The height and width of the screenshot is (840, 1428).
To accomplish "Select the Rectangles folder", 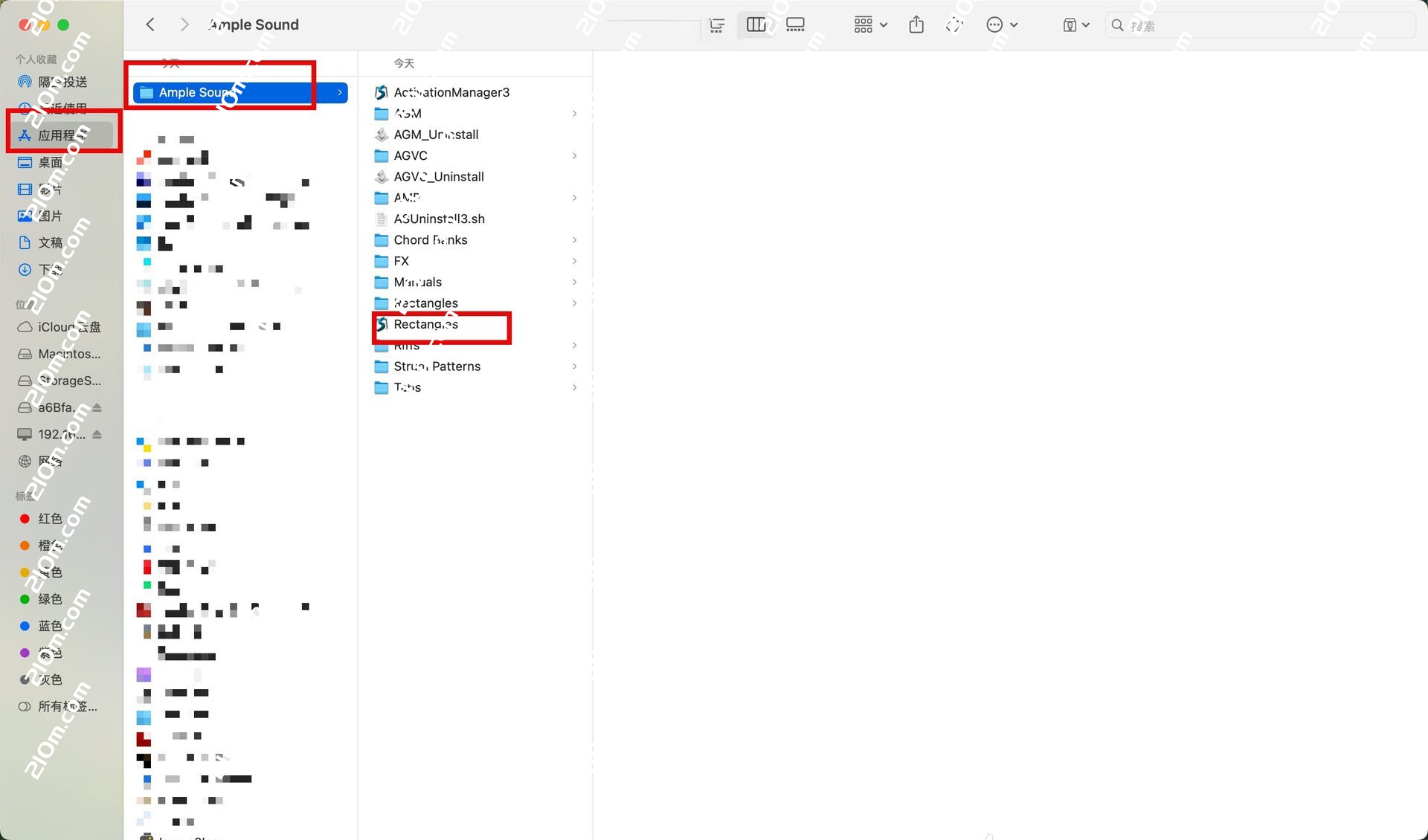I will coord(476,303).
